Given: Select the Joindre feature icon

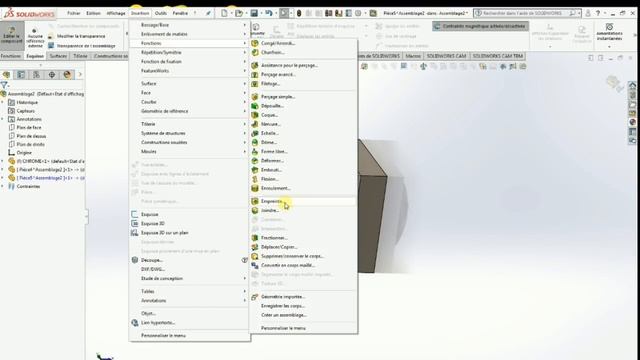Looking at the screenshot, I should [x=255, y=210].
